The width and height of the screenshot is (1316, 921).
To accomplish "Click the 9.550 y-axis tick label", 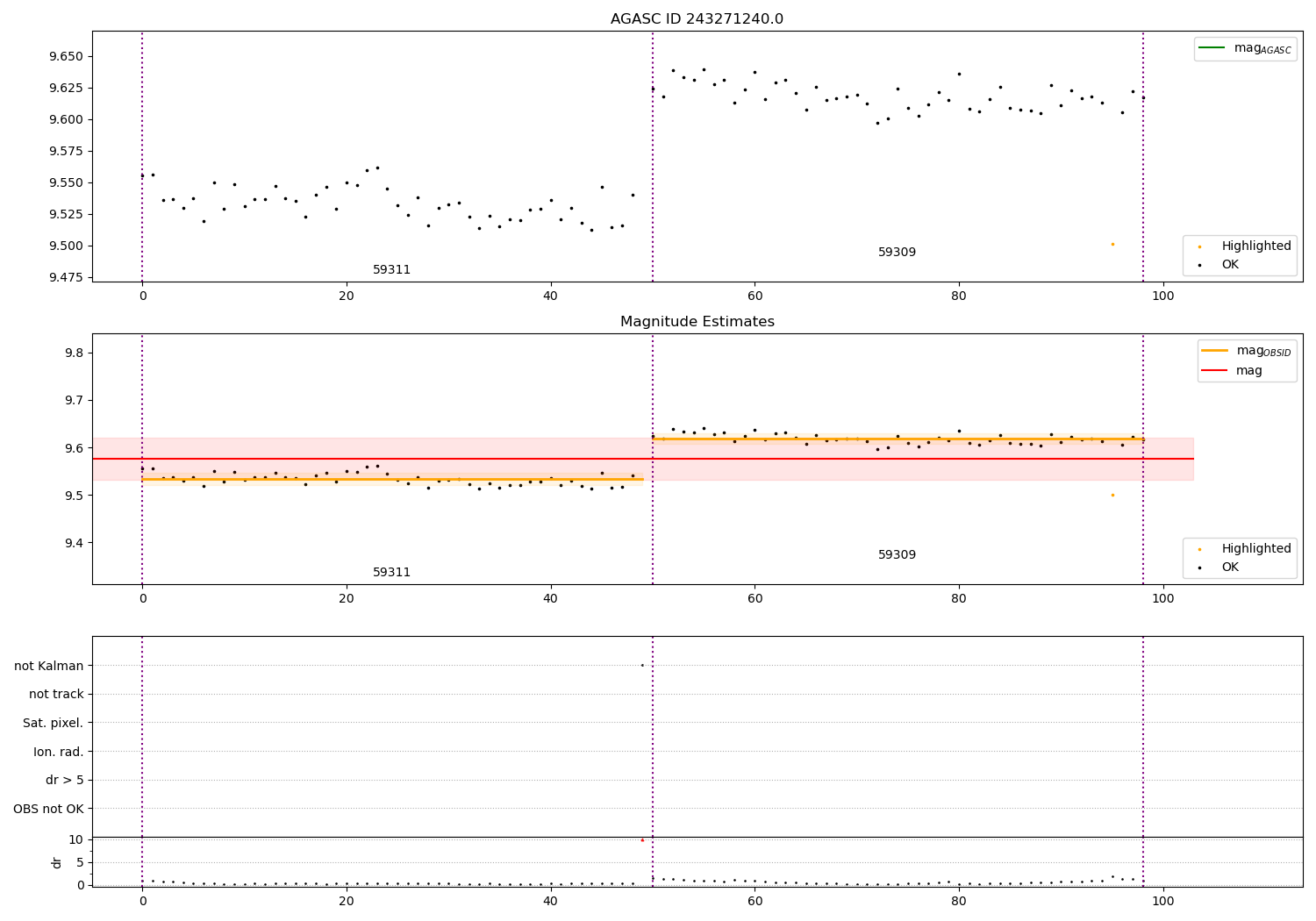I will pyautogui.click(x=66, y=182).
